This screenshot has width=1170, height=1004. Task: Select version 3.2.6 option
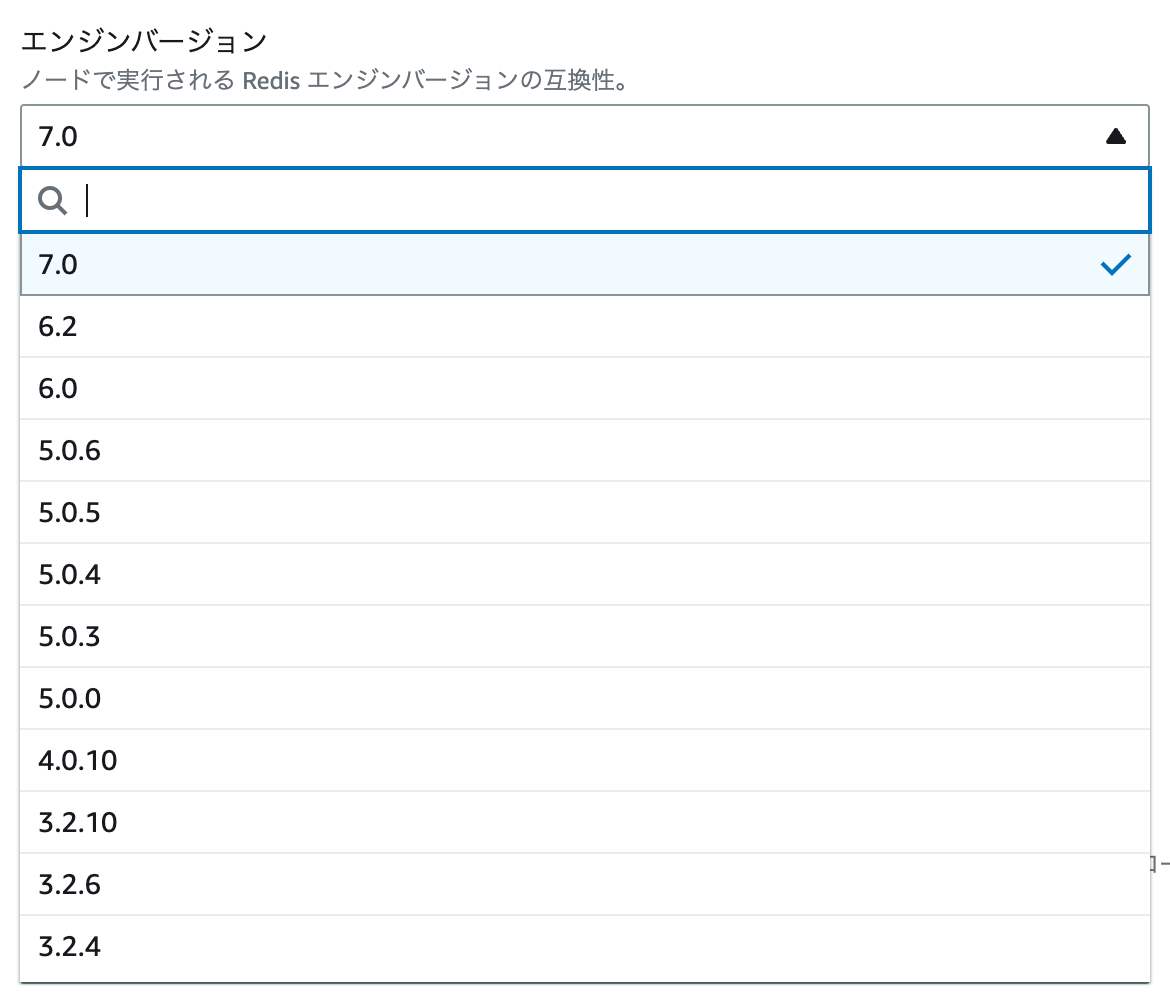tap(585, 883)
